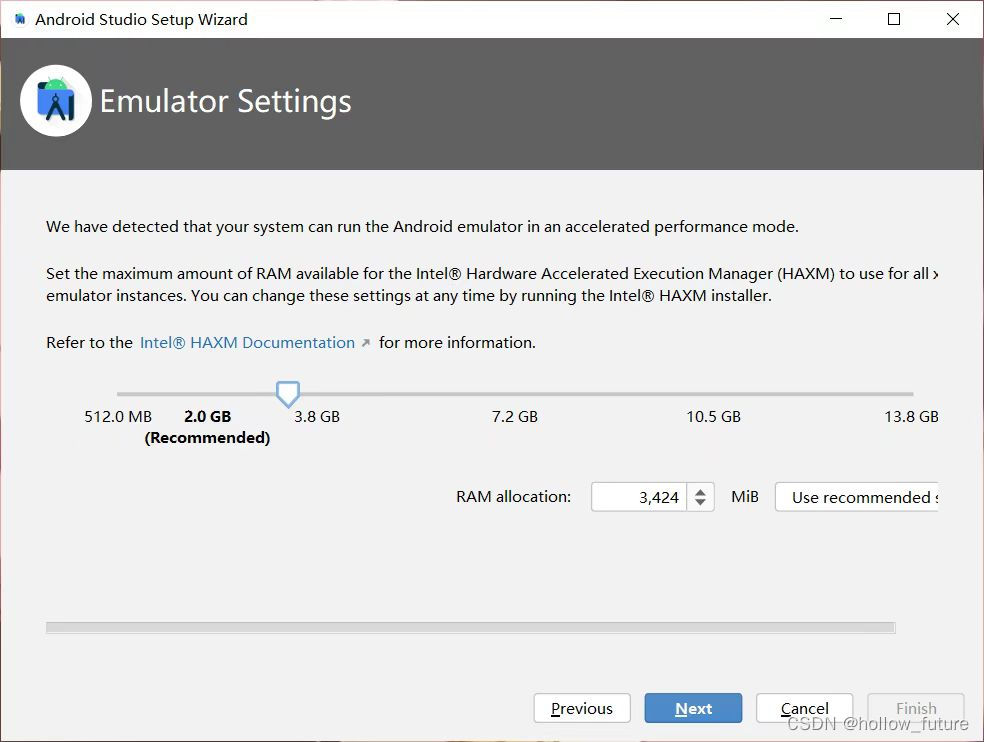
Task: Click Use recommended settings button
Action: point(857,497)
